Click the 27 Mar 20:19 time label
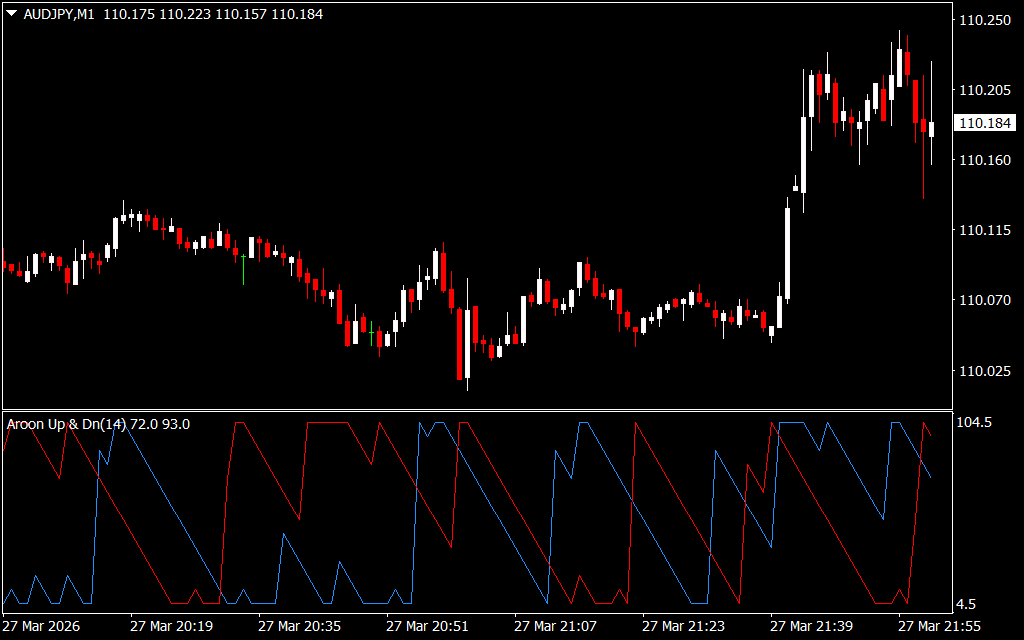Image resolution: width=1024 pixels, height=640 pixels. tap(171, 626)
